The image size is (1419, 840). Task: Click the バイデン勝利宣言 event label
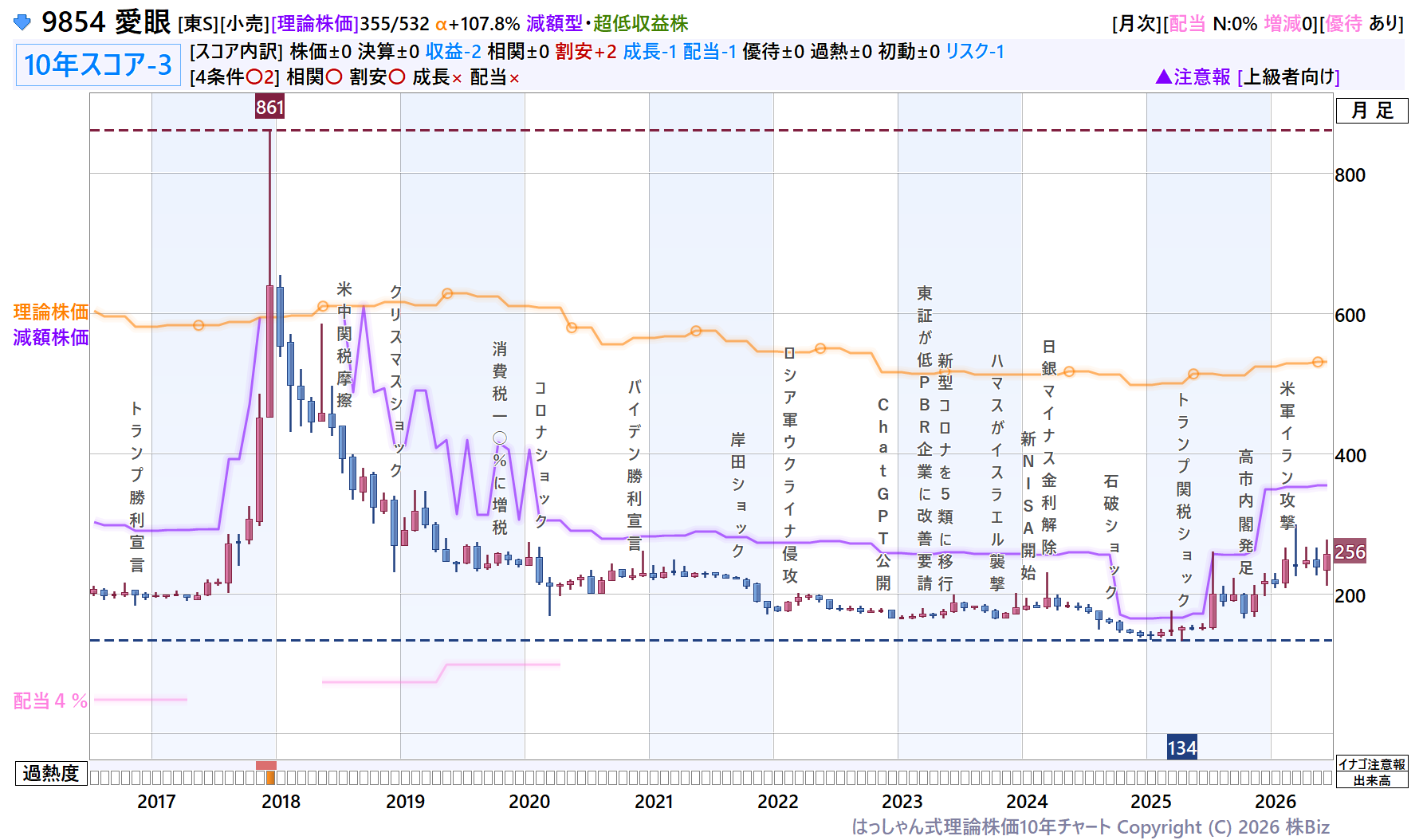634,465
